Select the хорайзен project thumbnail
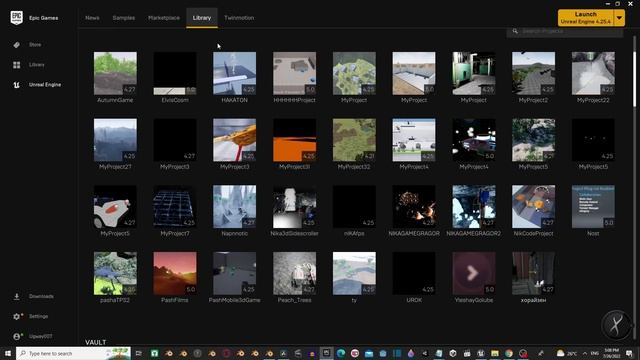This screenshot has width=640, height=360. [533, 273]
